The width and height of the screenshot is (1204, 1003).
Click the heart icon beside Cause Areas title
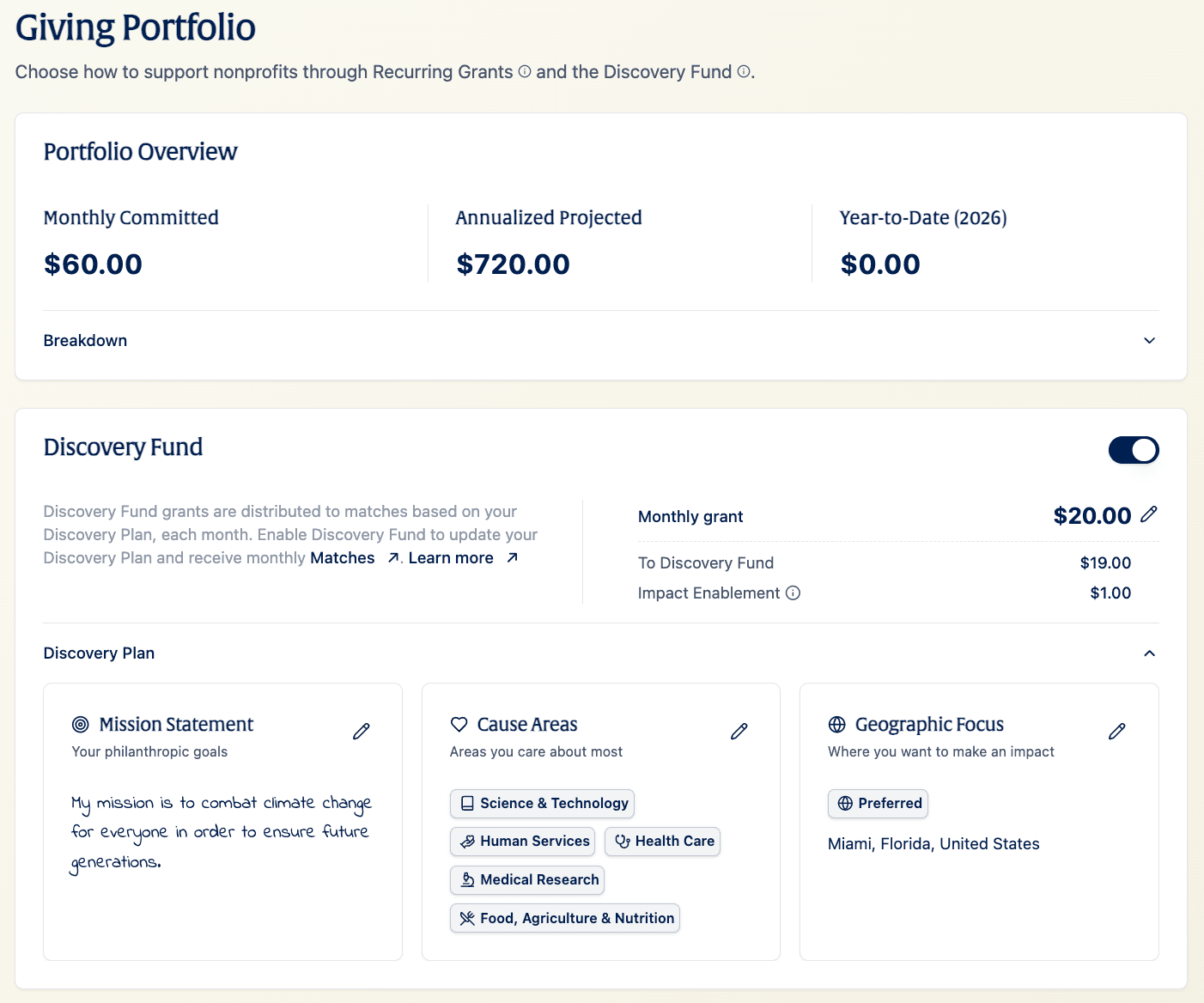tap(459, 724)
